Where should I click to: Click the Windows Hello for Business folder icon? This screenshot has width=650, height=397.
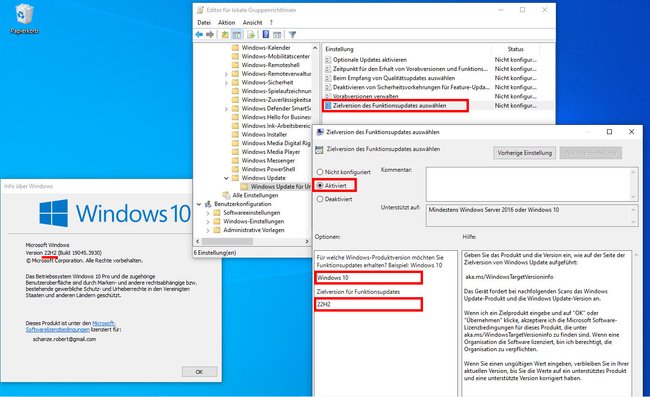[235, 117]
